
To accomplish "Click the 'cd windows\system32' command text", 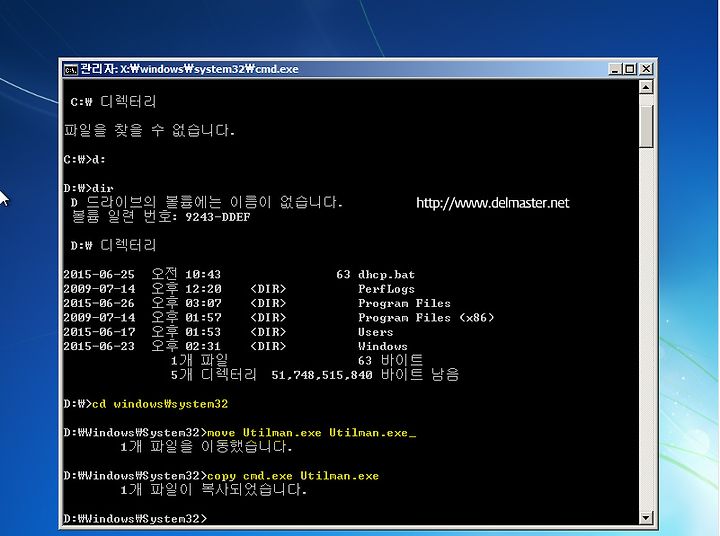I will coord(160,404).
